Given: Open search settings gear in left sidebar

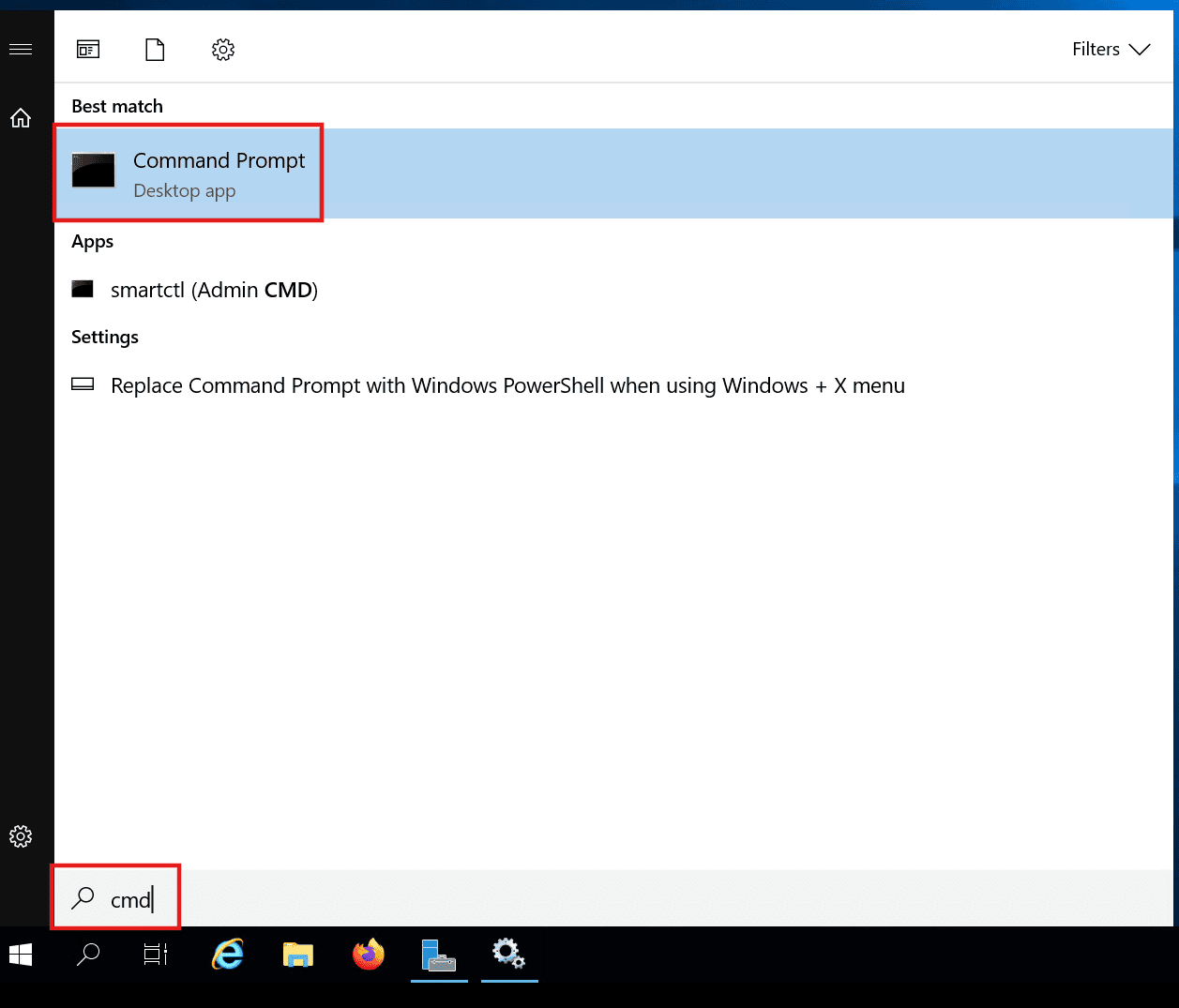Looking at the screenshot, I should coord(21,836).
